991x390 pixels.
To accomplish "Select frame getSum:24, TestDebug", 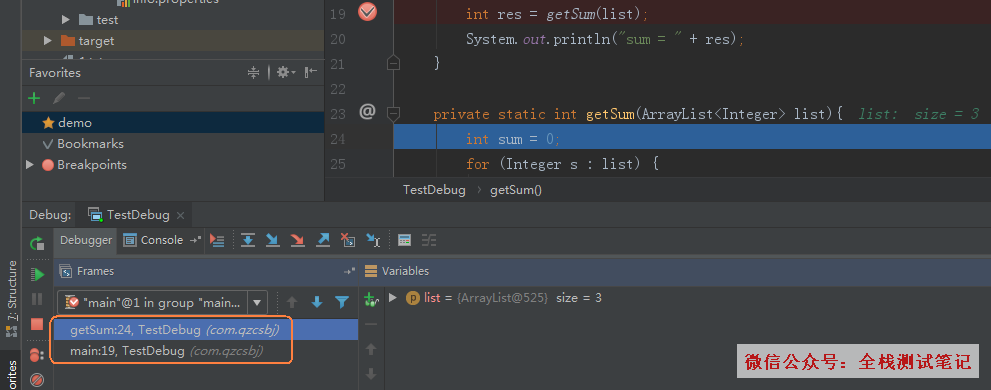I will [x=206, y=329].
